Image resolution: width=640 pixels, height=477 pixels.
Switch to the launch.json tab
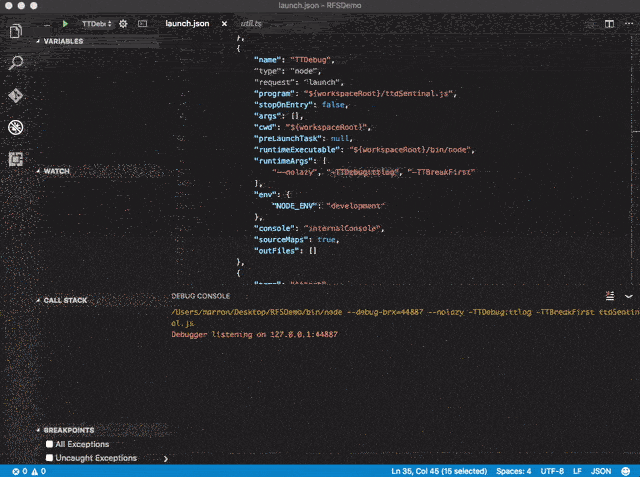(187, 24)
